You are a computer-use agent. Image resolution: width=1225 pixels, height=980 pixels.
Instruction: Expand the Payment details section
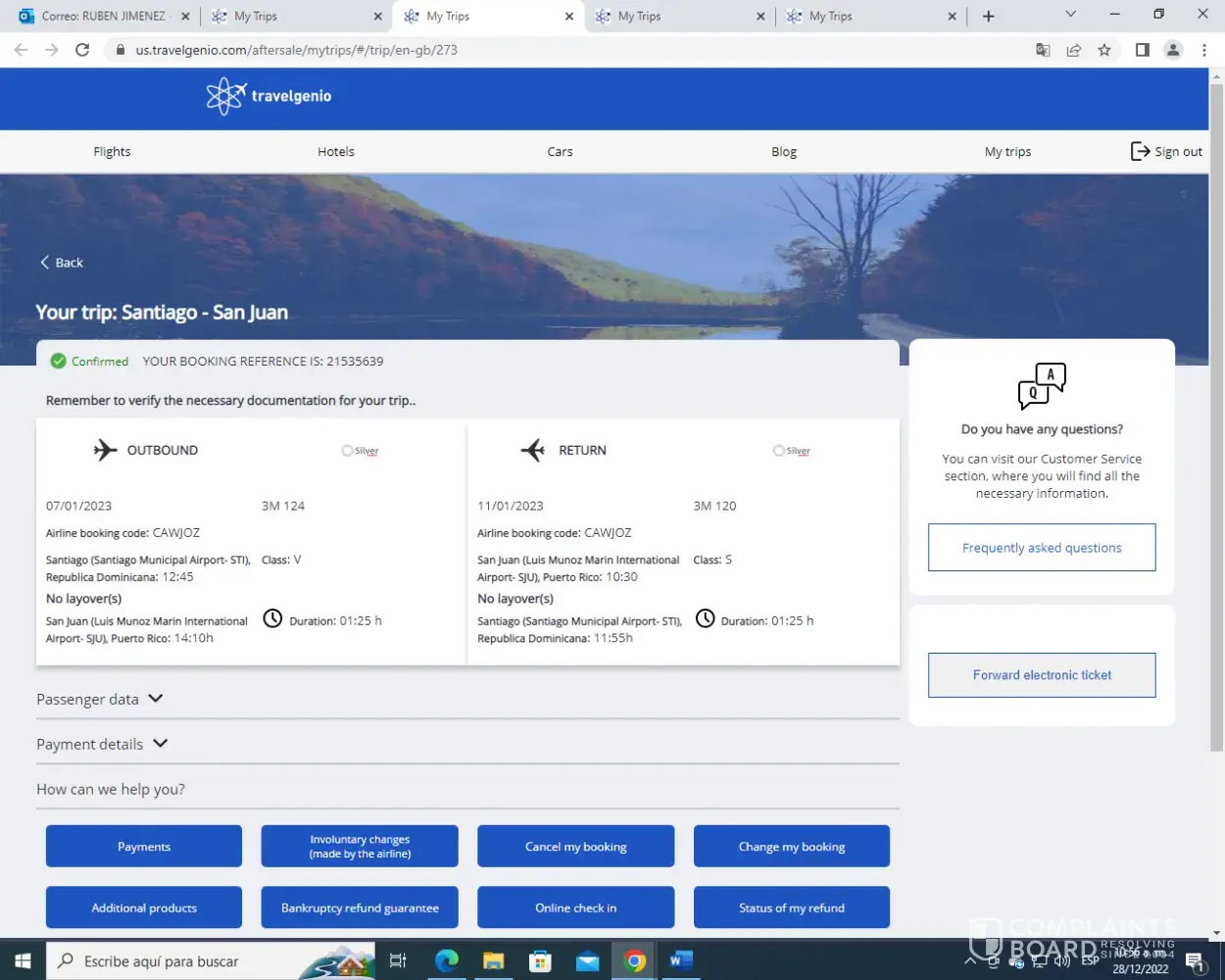pyautogui.click(x=102, y=744)
